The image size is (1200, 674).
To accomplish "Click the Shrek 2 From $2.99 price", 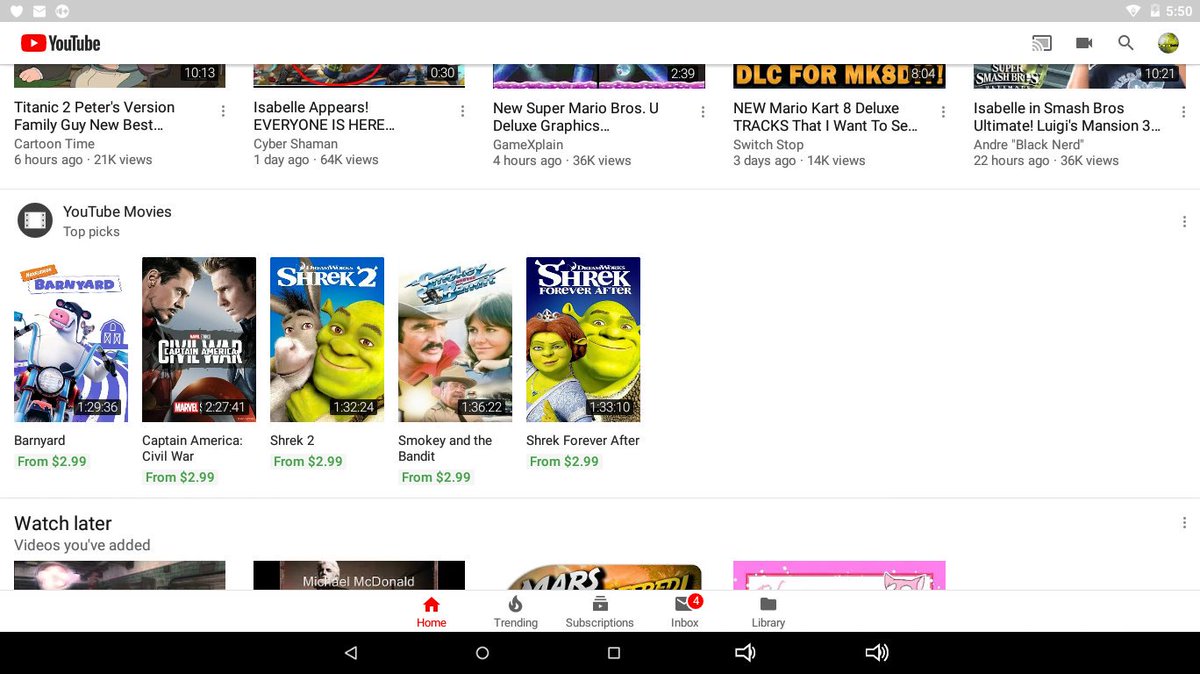I will [308, 461].
